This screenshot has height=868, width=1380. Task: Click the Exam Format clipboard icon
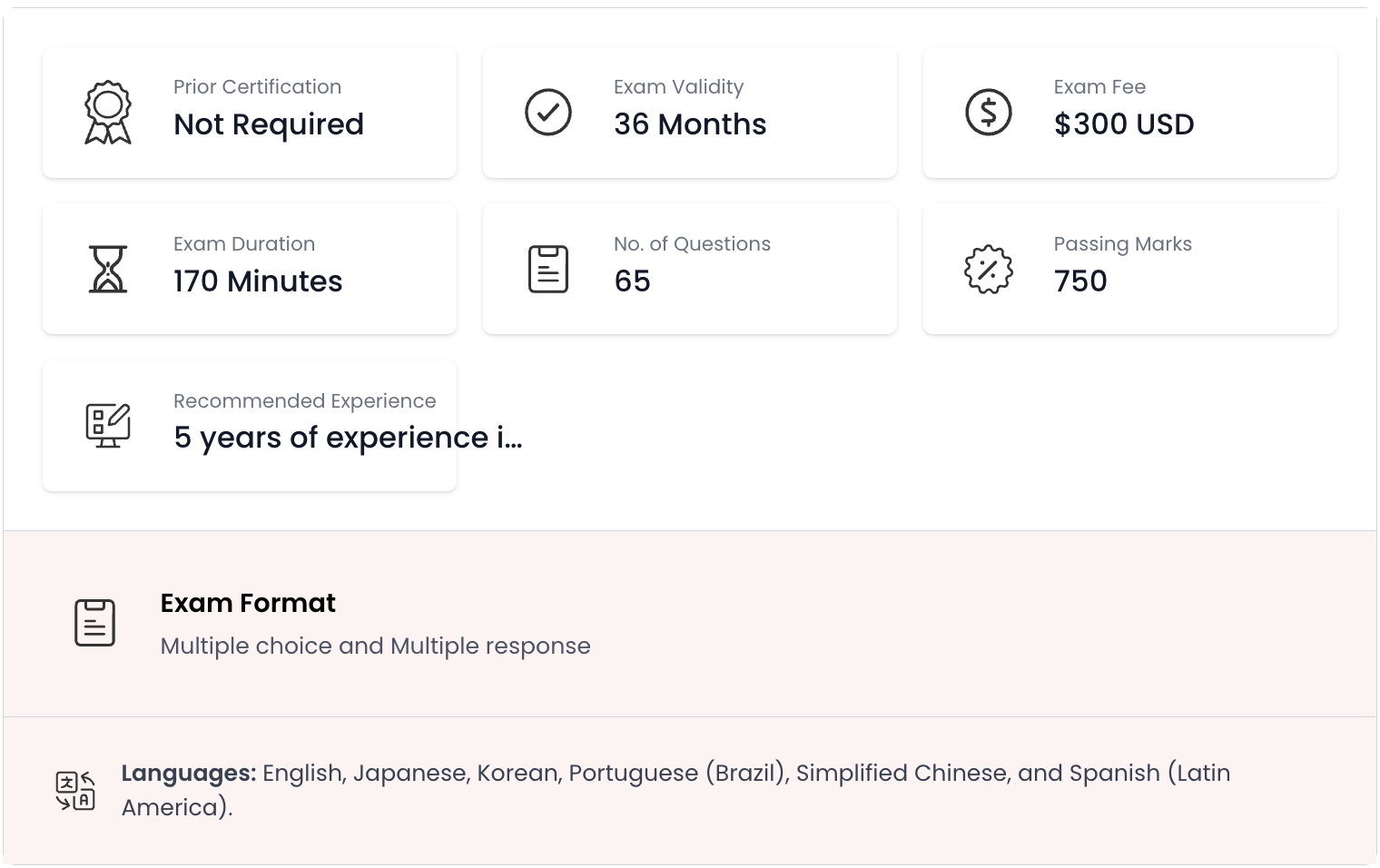pyautogui.click(x=94, y=623)
